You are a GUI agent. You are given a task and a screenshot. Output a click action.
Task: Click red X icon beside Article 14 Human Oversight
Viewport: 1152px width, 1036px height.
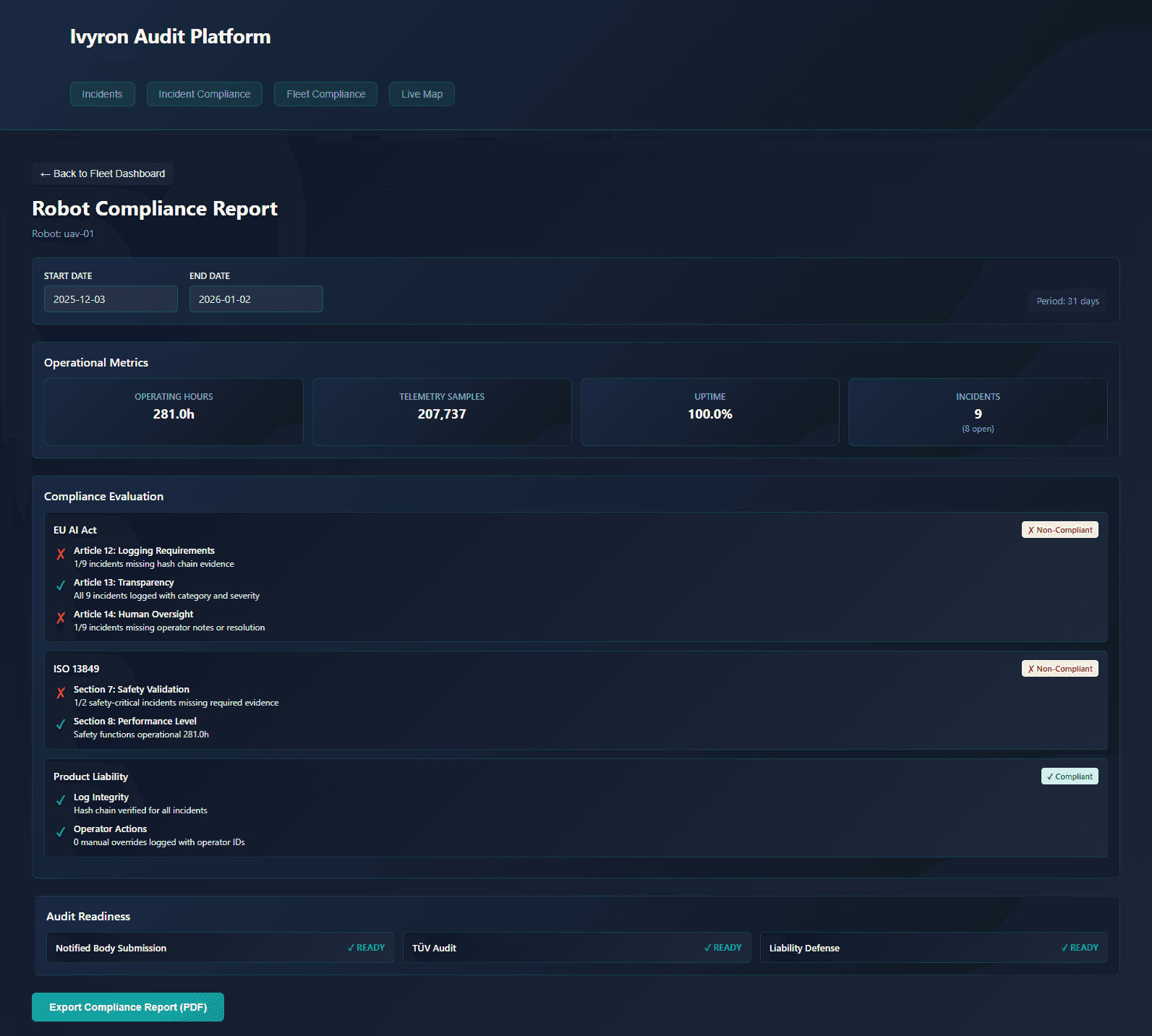(61, 618)
